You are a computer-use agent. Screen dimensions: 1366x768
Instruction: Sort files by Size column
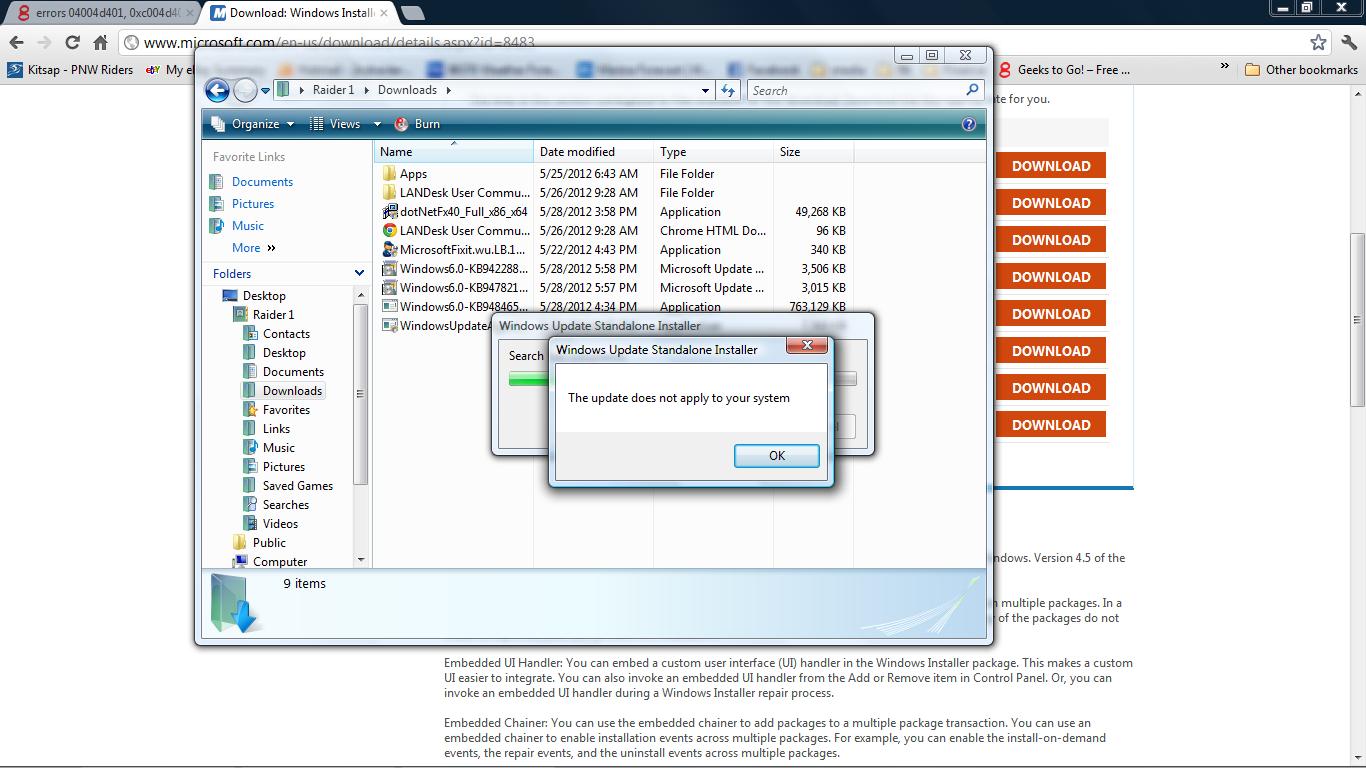tap(814, 152)
